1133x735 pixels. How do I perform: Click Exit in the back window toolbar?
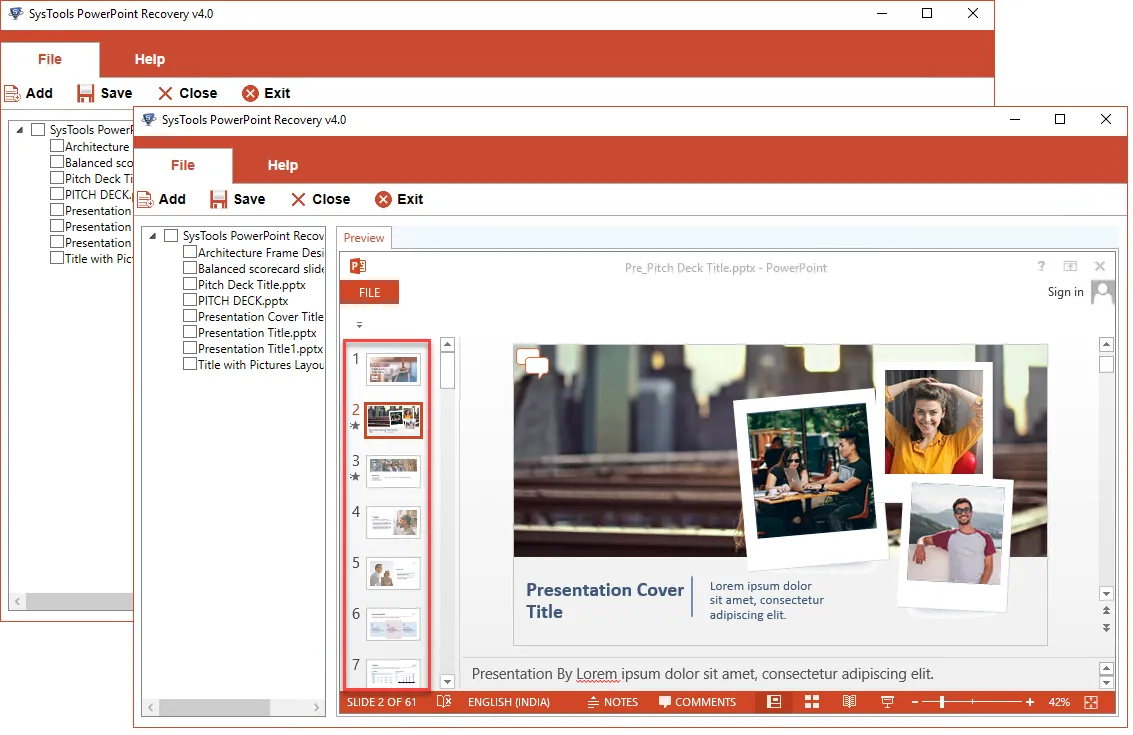pyautogui.click(x=266, y=93)
